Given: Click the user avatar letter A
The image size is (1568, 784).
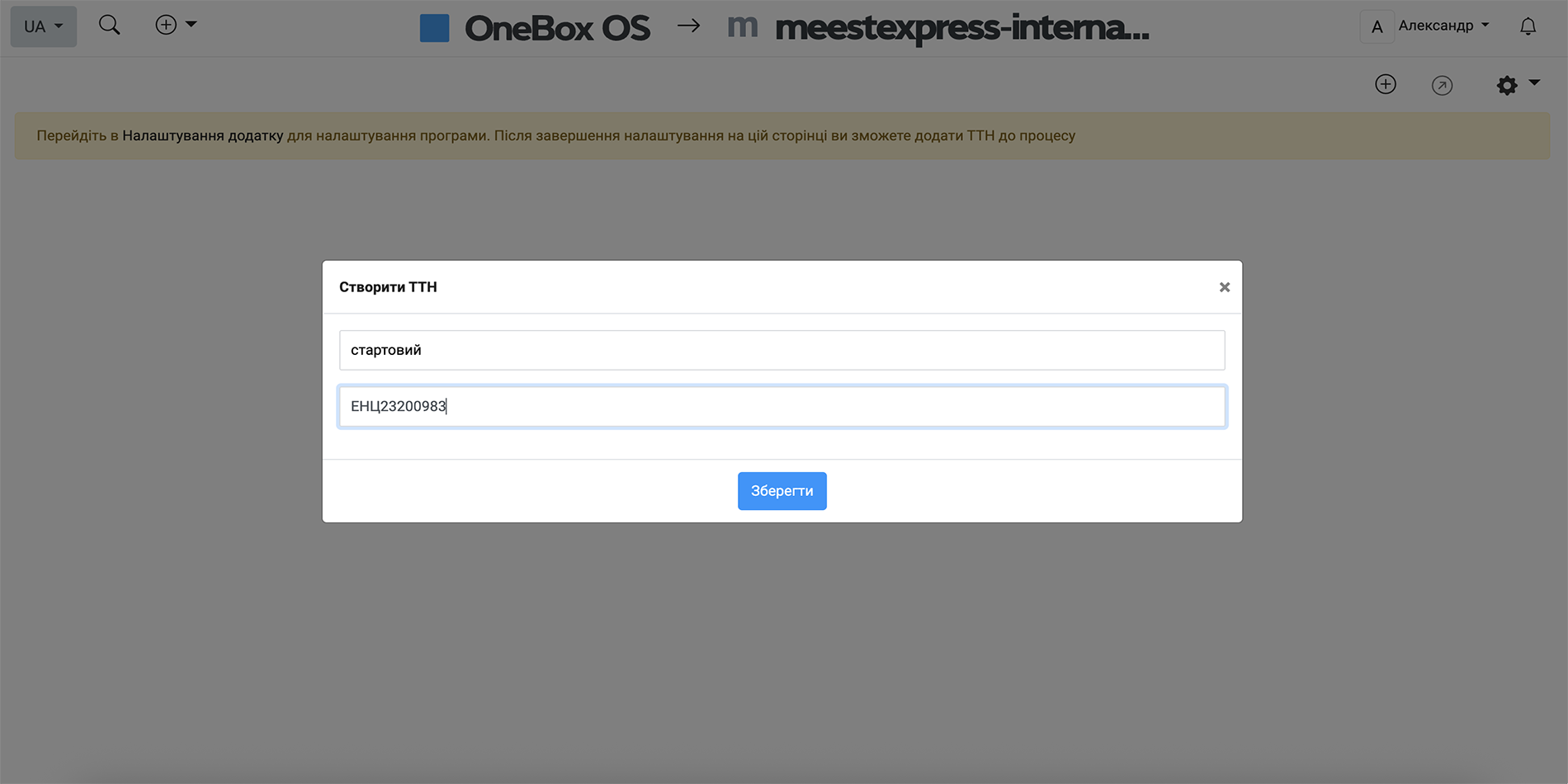Looking at the screenshot, I should (1377, 26).
